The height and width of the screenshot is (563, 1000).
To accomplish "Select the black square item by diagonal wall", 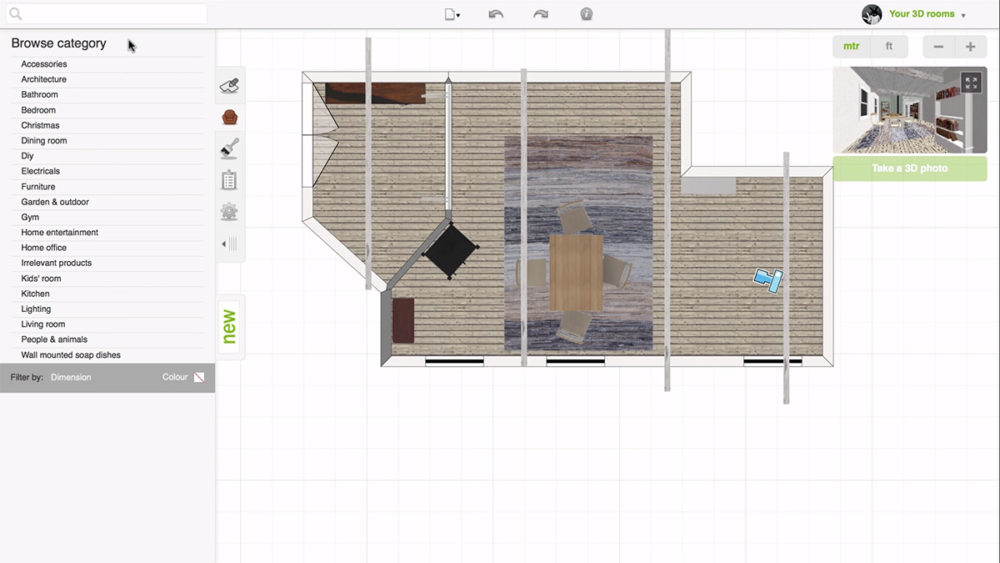I will pos(450,250).
